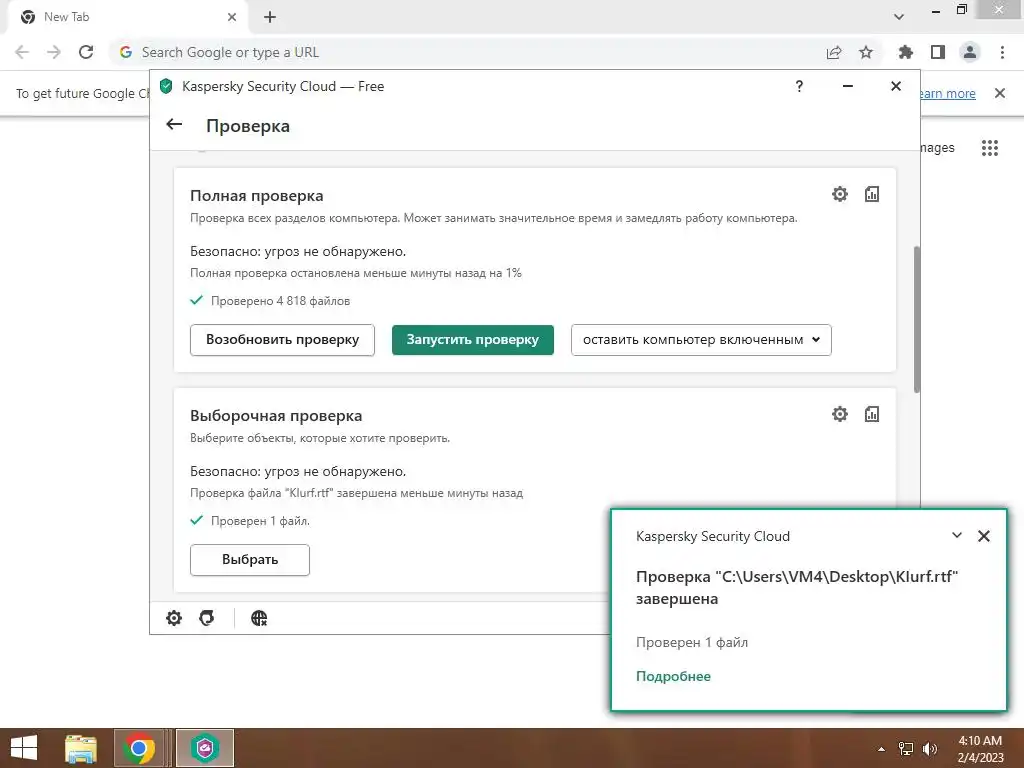Click the globe network icon in bottom bar
The height and width of the screenshot is (768, 1024).
coord(259,618)
